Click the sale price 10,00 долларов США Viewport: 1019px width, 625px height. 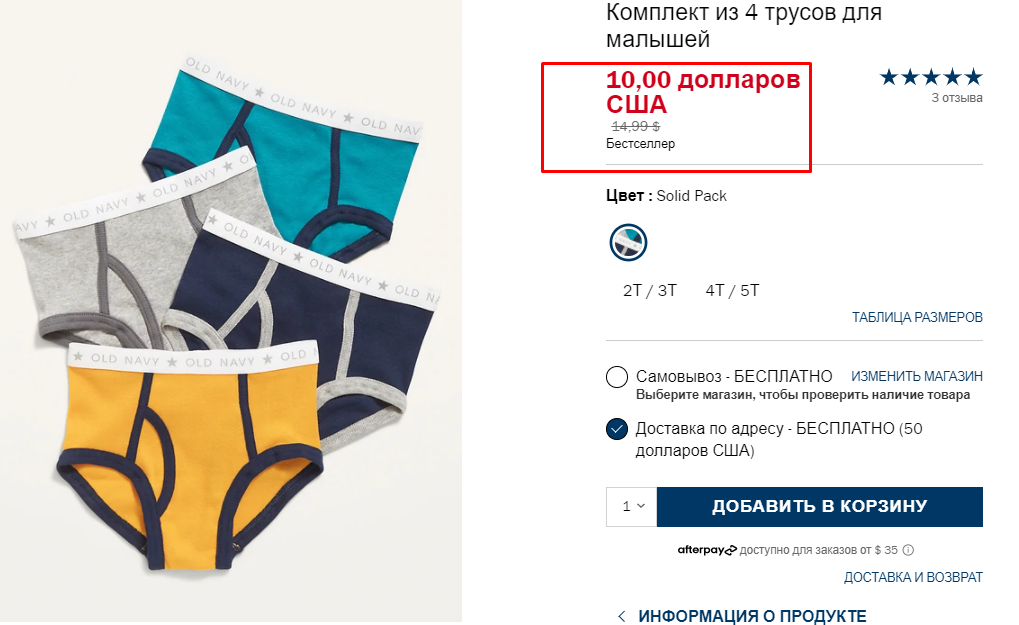(x=703, y=92)
